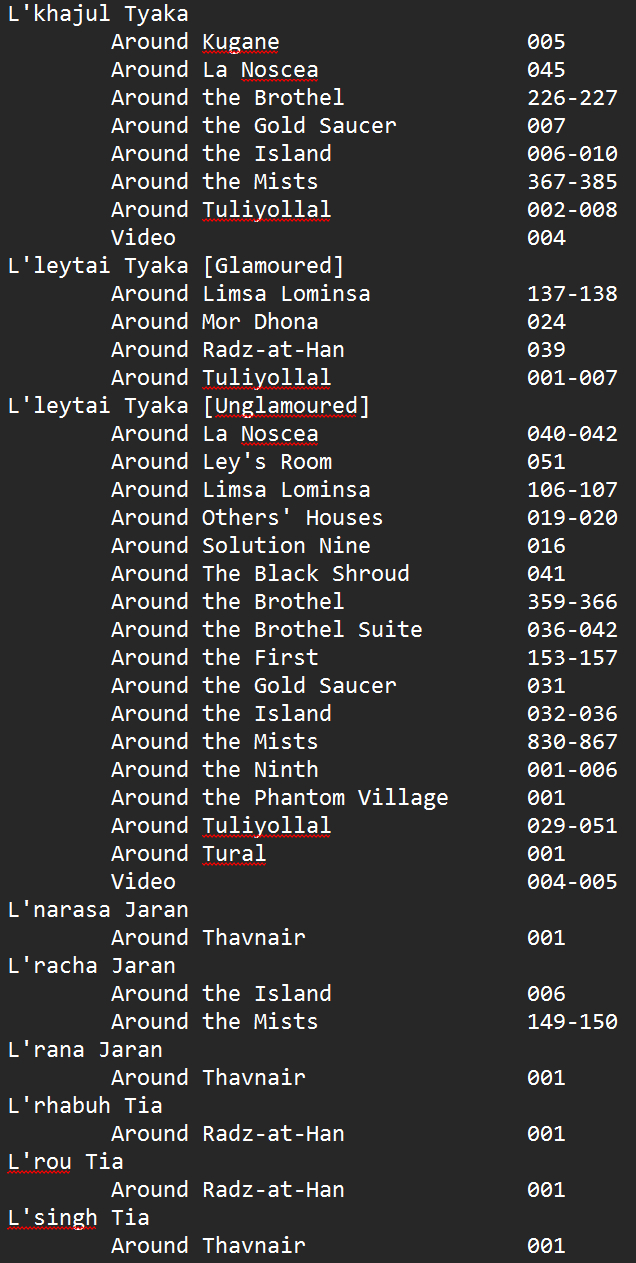The image size is (636, 1263).
Task: Click the 'Around Mor Dhona' line
Action: tap(214, 322)
